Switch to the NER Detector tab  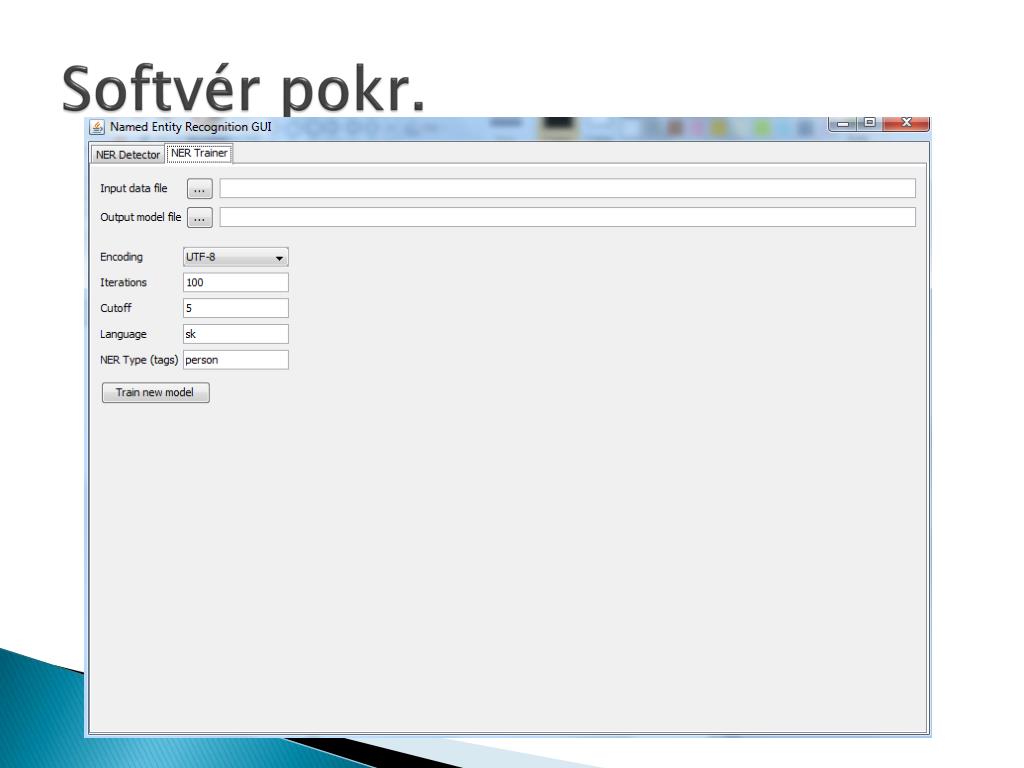[x=127, y=154]
